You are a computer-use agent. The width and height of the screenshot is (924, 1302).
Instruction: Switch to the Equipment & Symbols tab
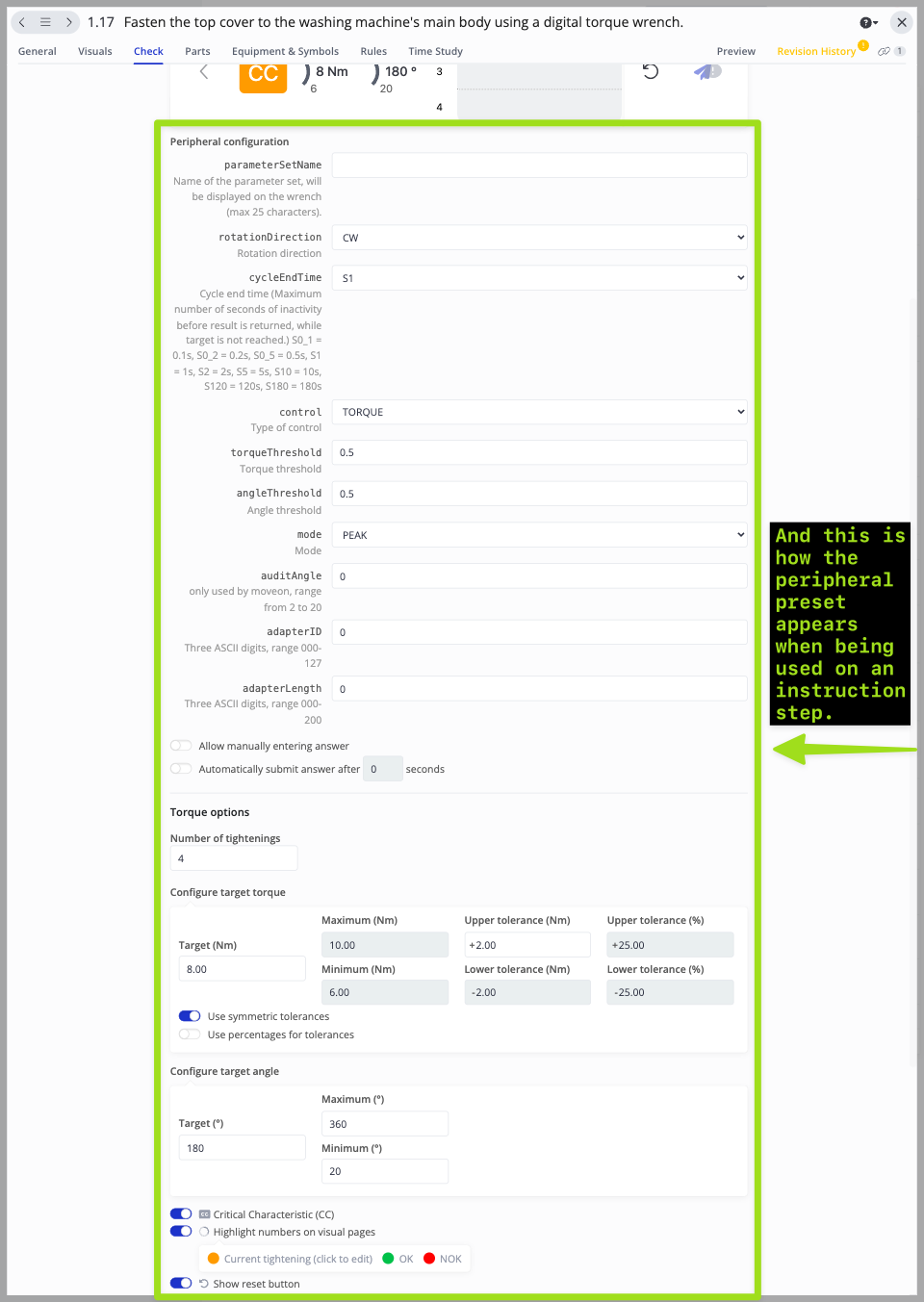285,52
